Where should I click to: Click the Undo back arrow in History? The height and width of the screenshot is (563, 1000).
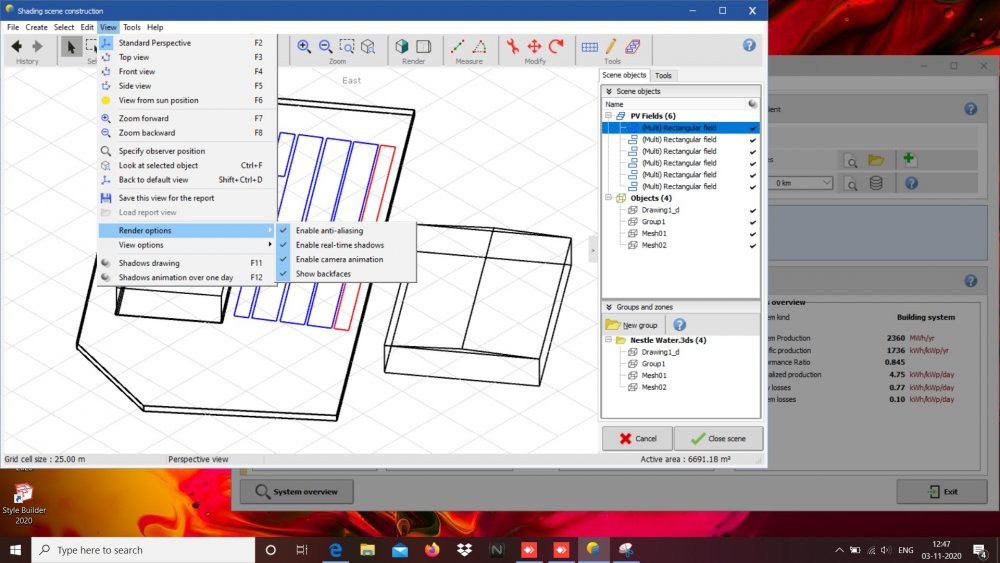click(x=17, y=46)
